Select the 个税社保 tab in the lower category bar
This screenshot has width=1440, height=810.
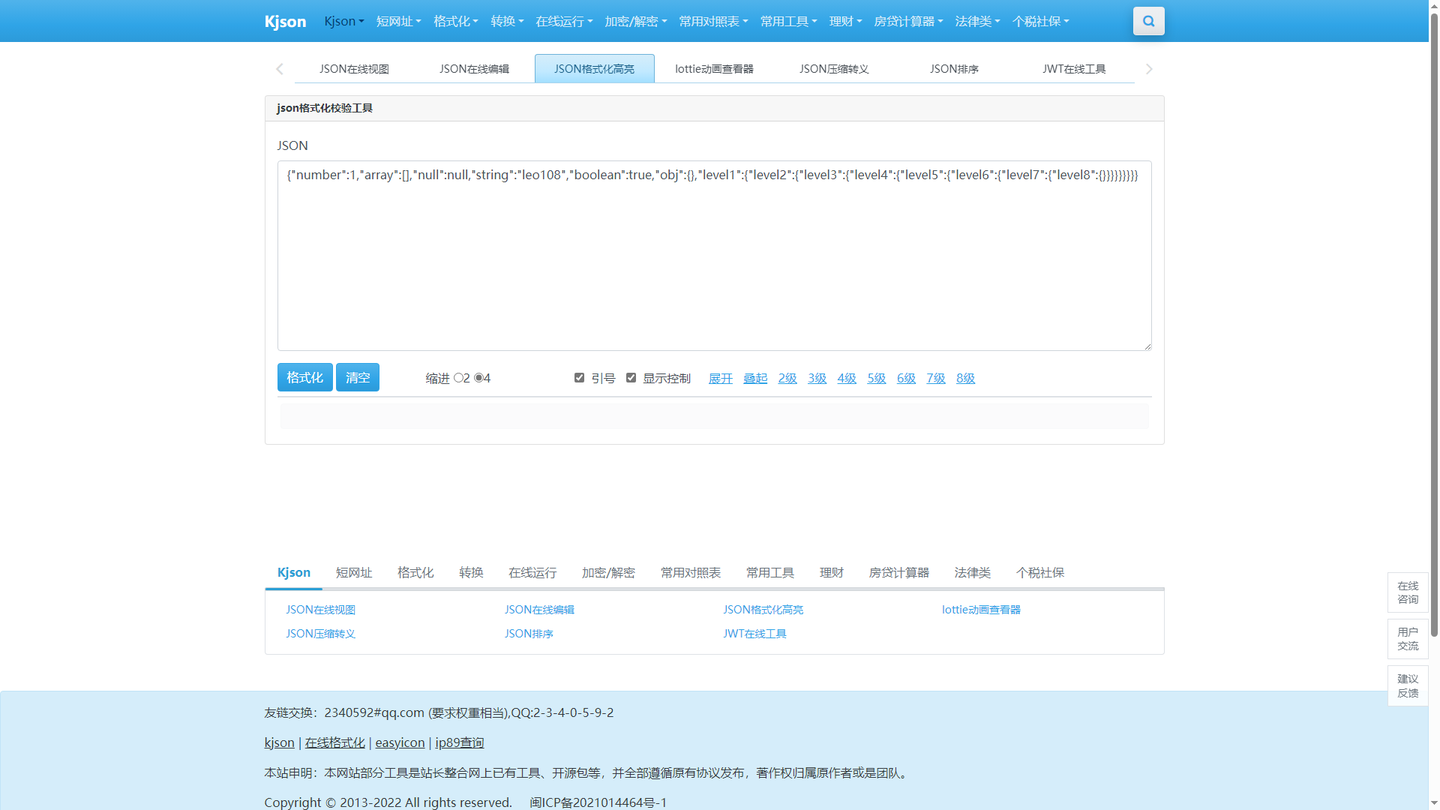tap(1040, 573)
